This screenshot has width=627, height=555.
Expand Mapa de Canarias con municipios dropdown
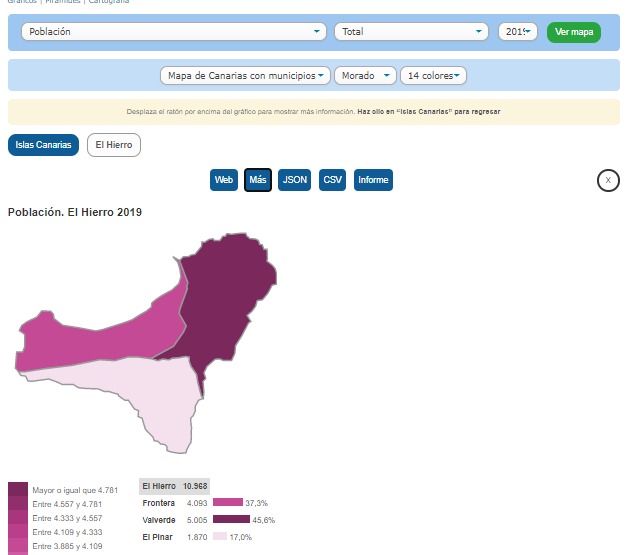pos(245,76)
